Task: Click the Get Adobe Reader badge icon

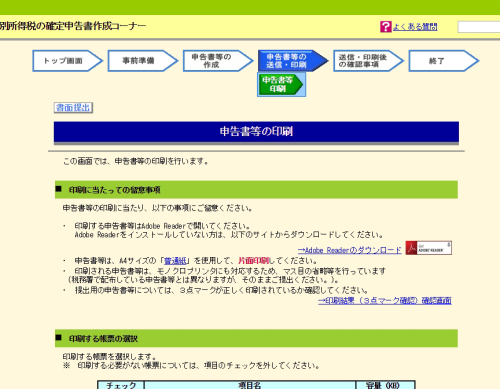Action: point(429,248)
